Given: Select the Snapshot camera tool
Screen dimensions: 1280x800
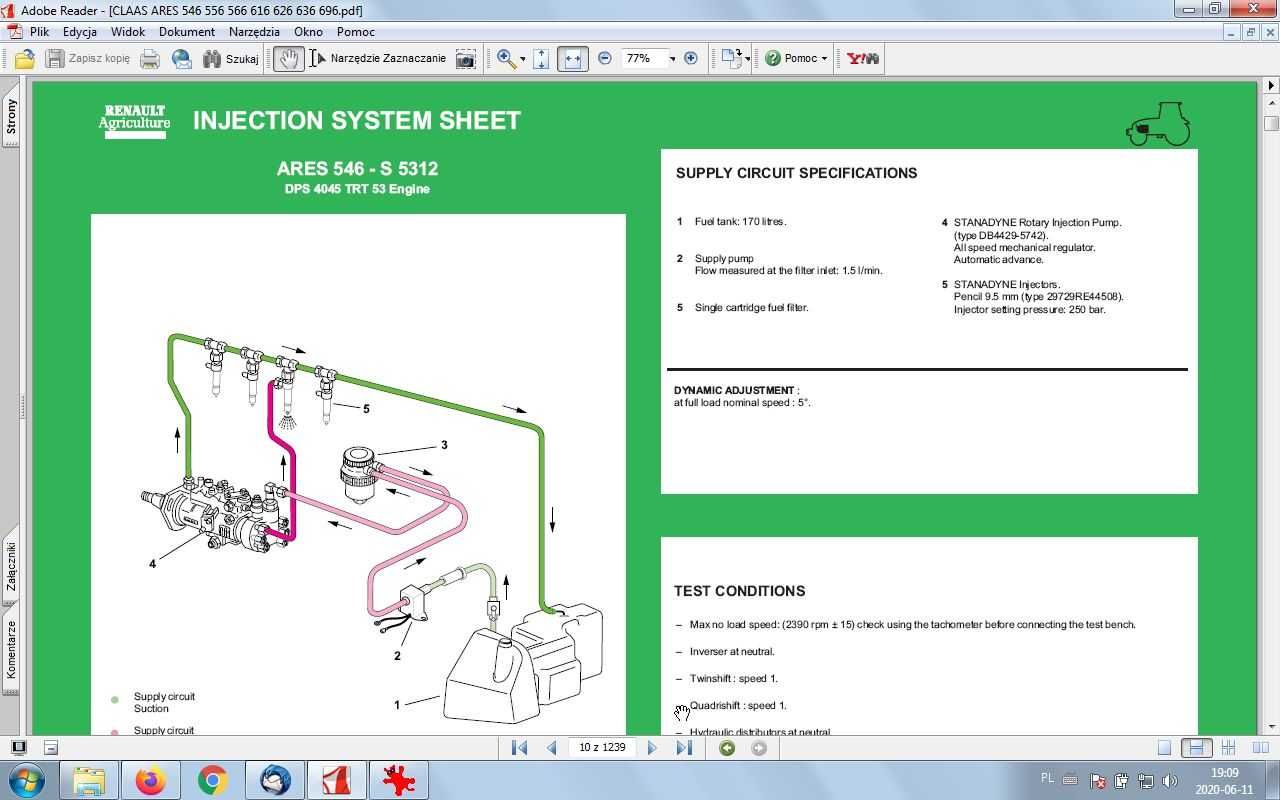Looking at the screenshot, I should click(466, 59).
